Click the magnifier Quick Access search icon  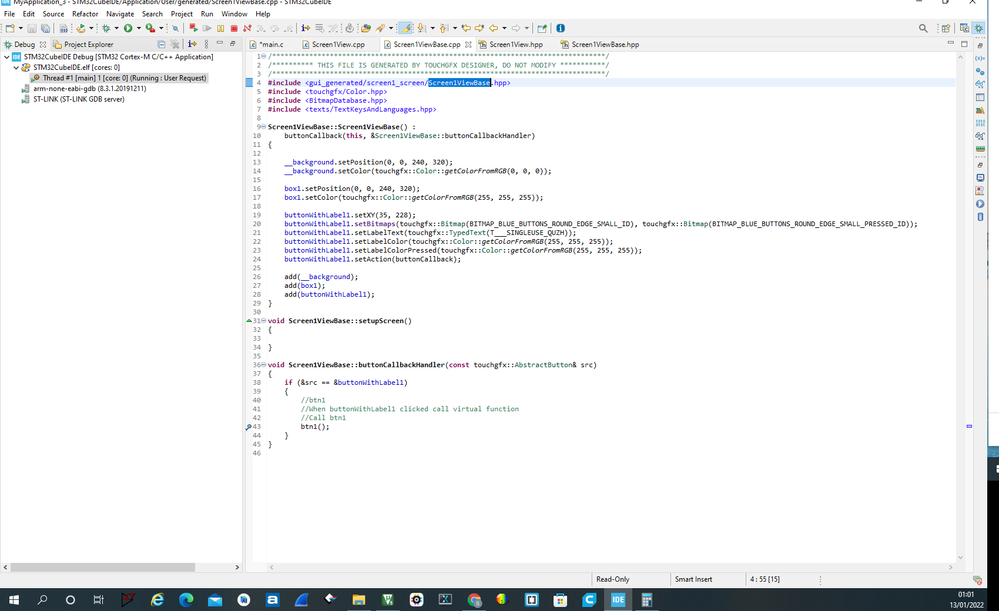tap(923, 28)
